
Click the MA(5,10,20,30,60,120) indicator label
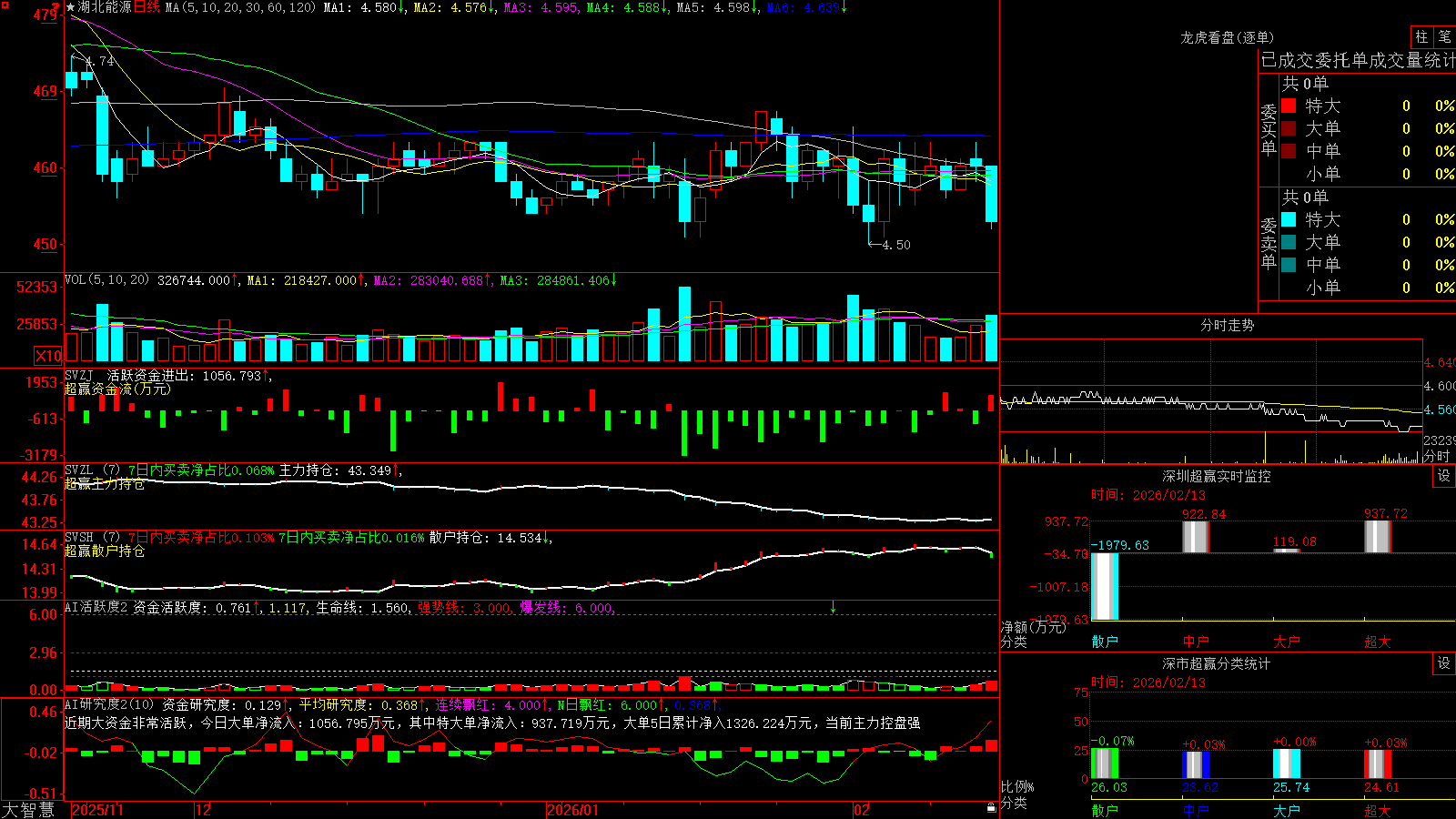240,7
